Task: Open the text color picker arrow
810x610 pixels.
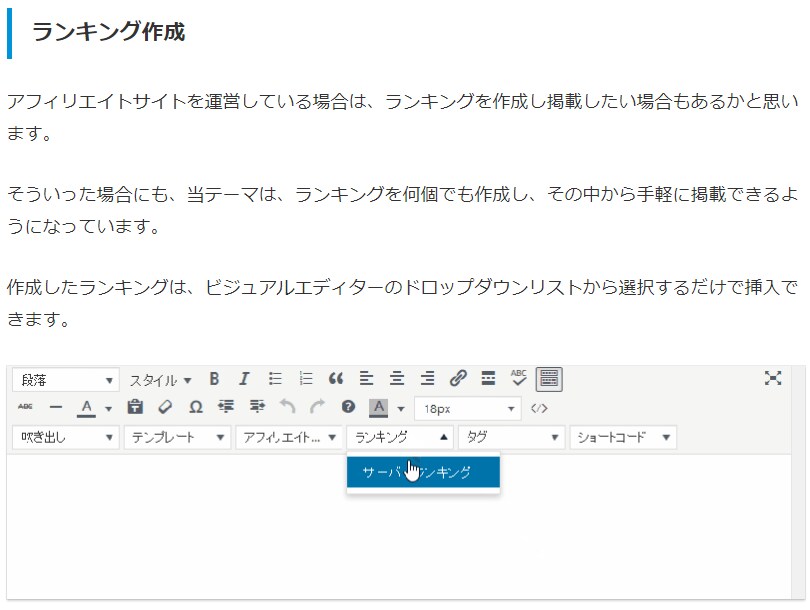Action: [x=108, y=409]
